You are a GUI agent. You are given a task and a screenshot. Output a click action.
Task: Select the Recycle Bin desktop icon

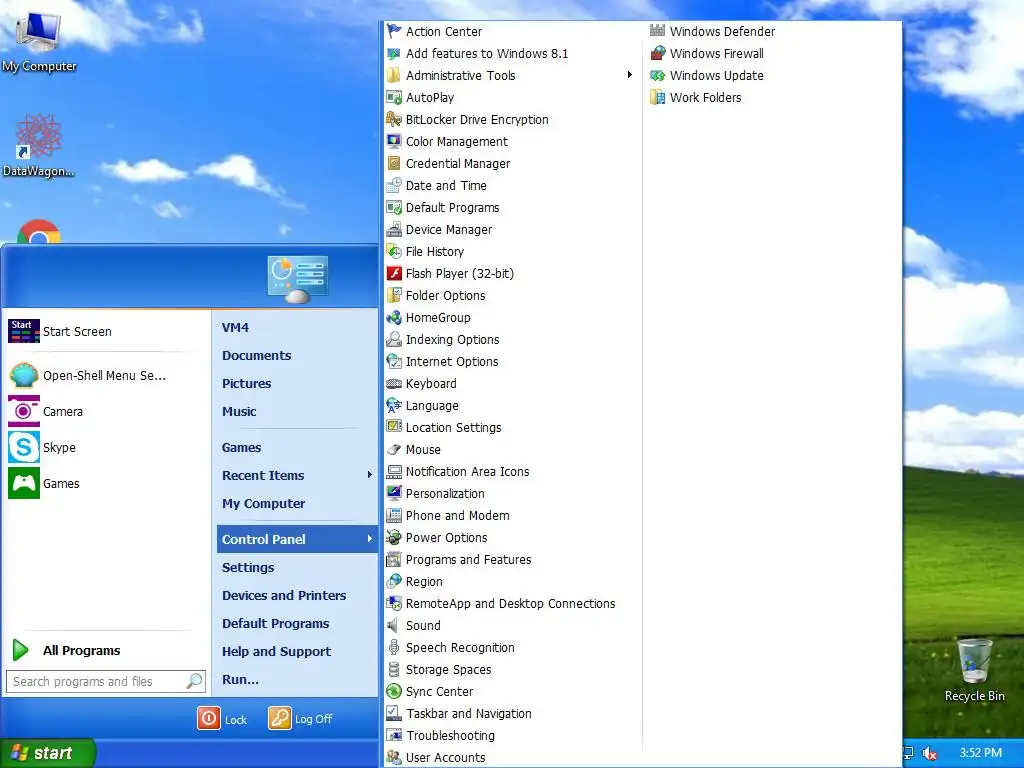(x=974, y=670)
